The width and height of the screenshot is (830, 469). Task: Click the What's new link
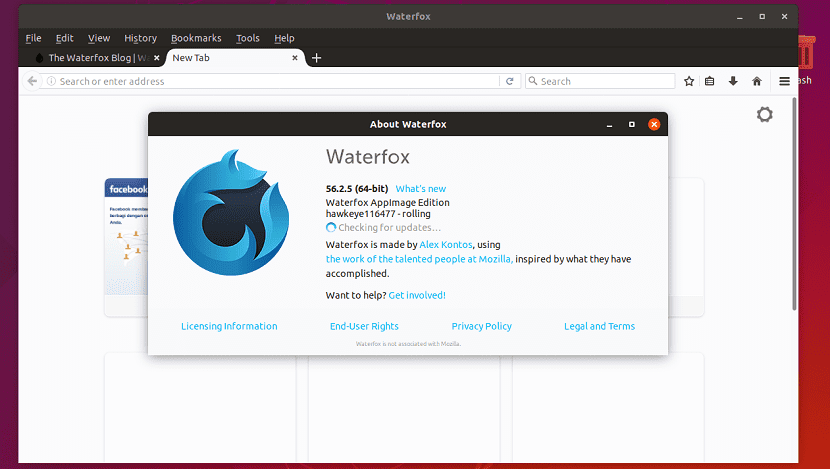(421, 188)
